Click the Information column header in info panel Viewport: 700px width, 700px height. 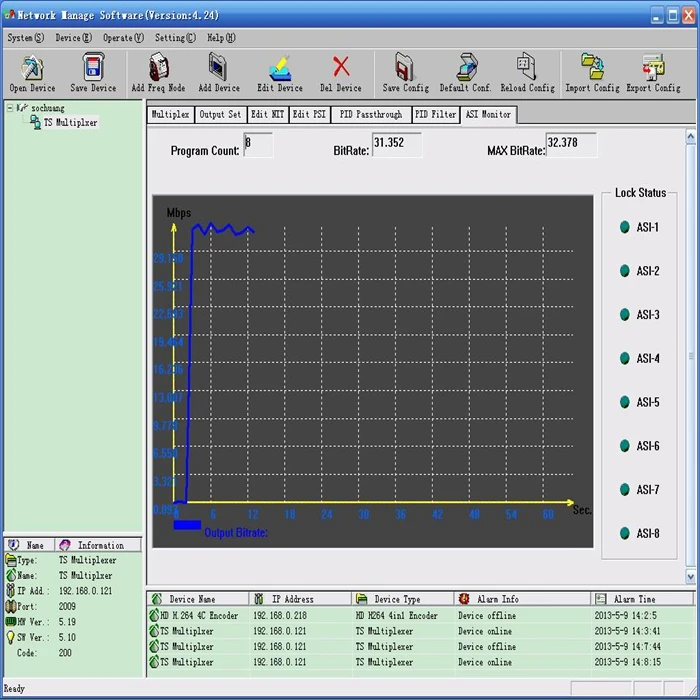99,545
